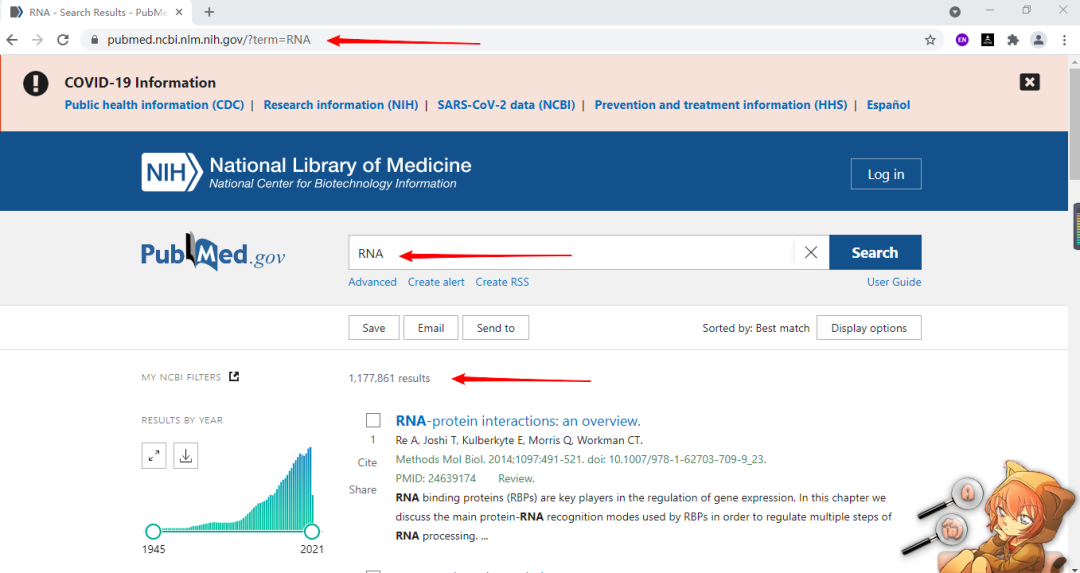Click the circular dropdown icon in the title bar

point(955,12)
